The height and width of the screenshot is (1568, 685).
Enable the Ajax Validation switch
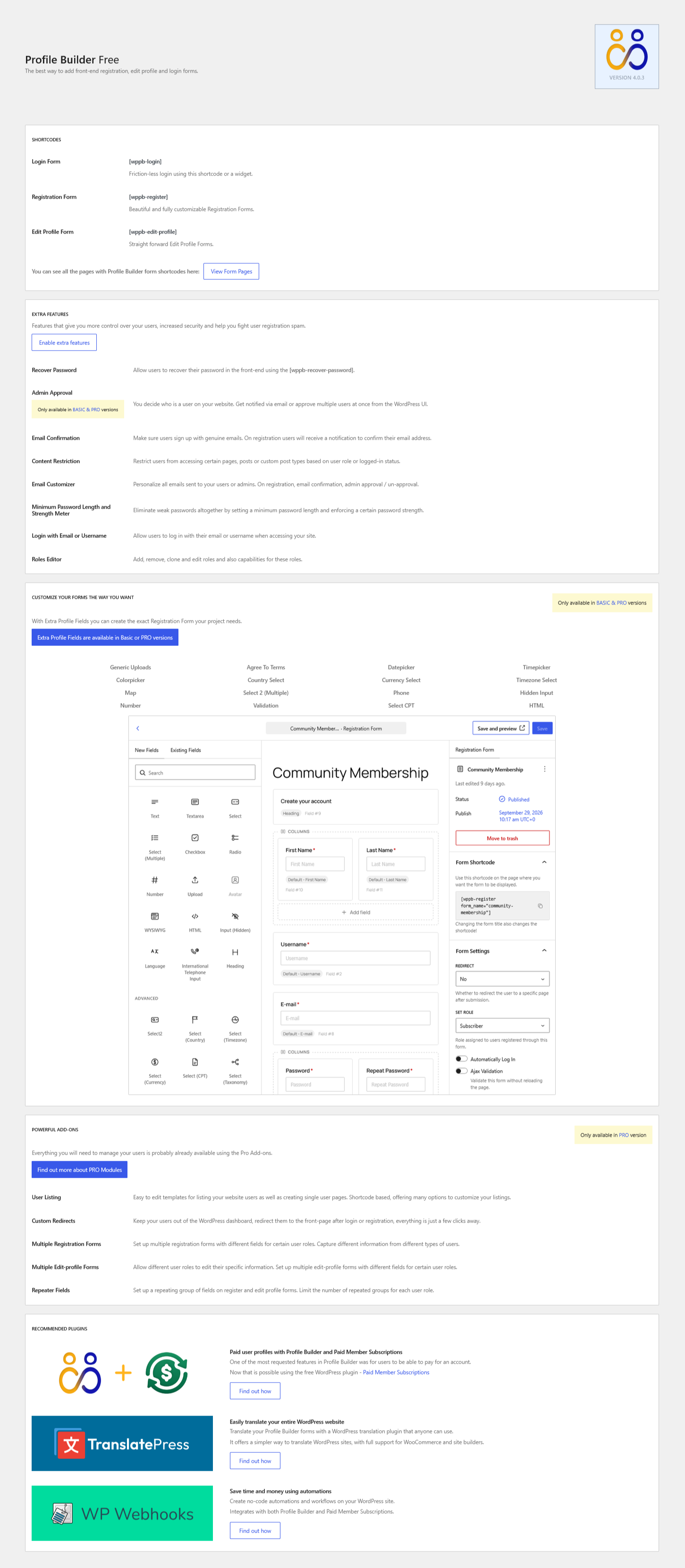[x=462, y=1071]
